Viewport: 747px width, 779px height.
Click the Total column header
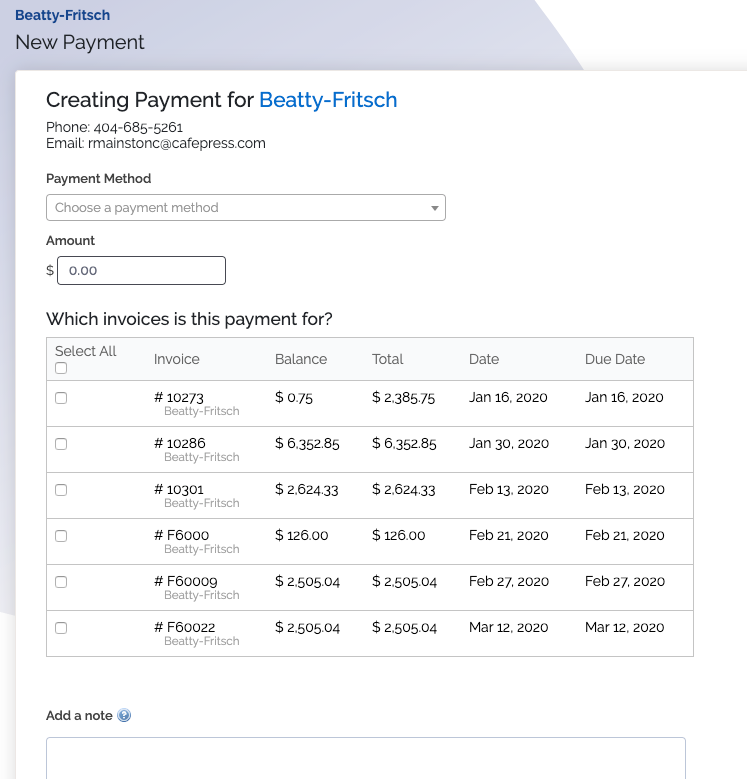coord(388,359)
